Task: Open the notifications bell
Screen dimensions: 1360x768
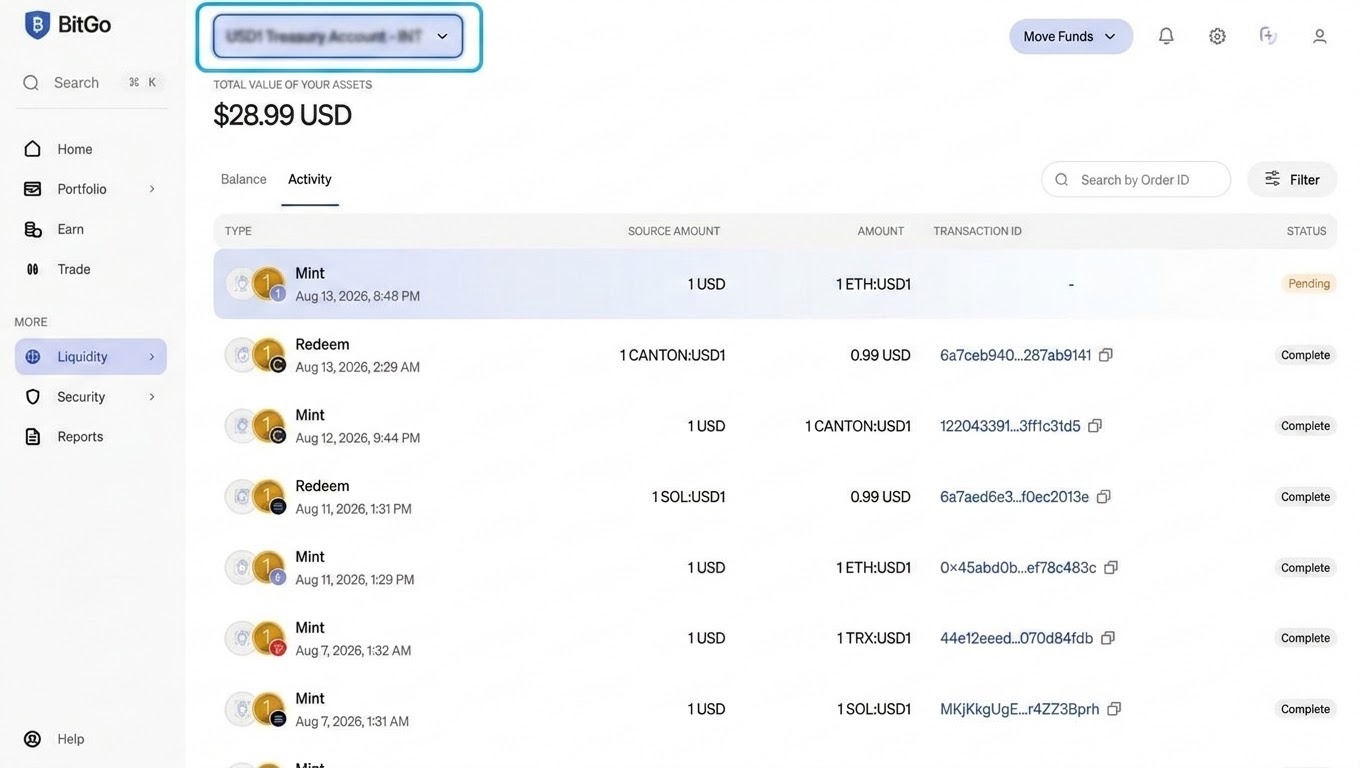Action: (1166, 36)
